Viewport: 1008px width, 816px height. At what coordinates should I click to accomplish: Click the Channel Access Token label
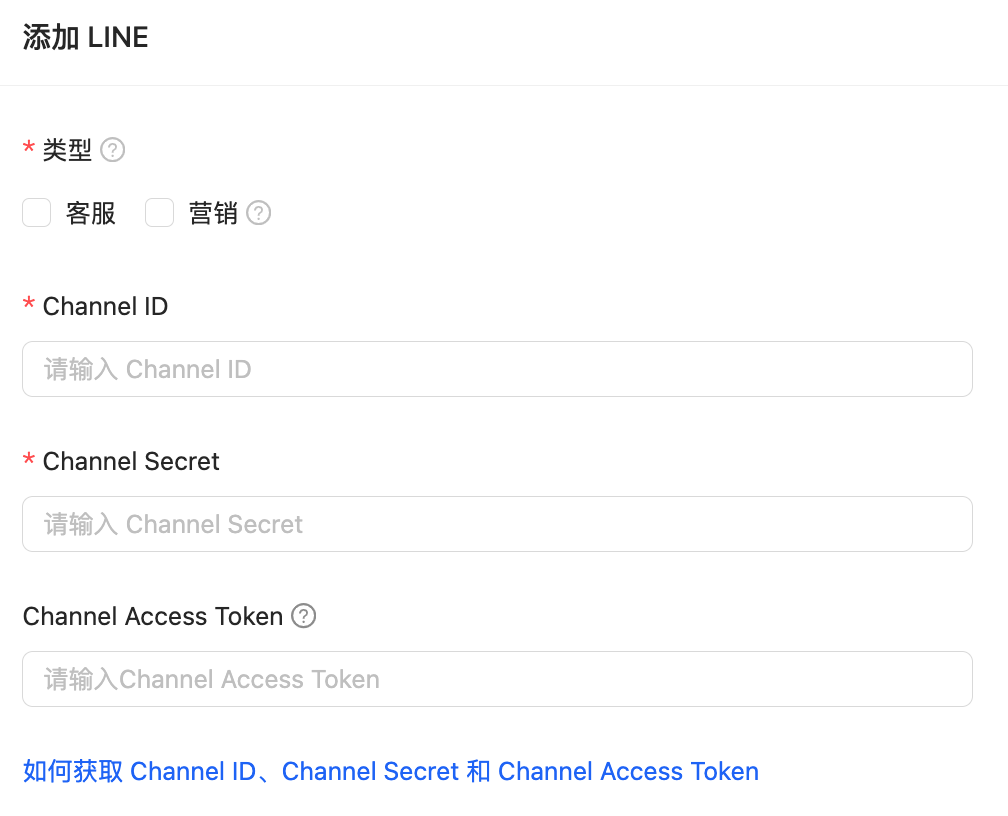[153, 617]
